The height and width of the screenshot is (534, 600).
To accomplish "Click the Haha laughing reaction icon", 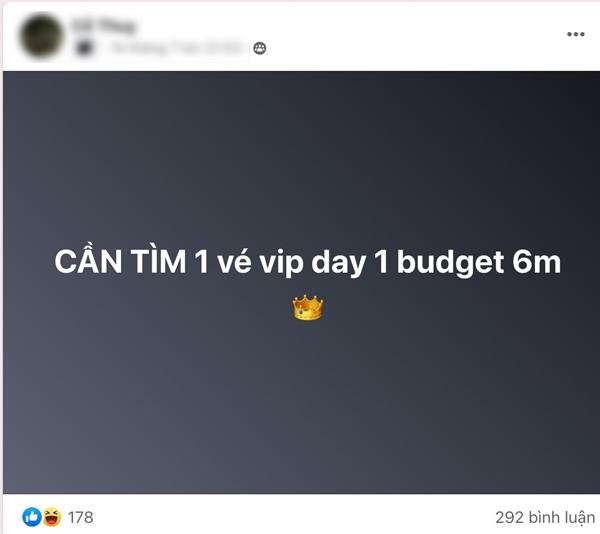I will (52, 517).
